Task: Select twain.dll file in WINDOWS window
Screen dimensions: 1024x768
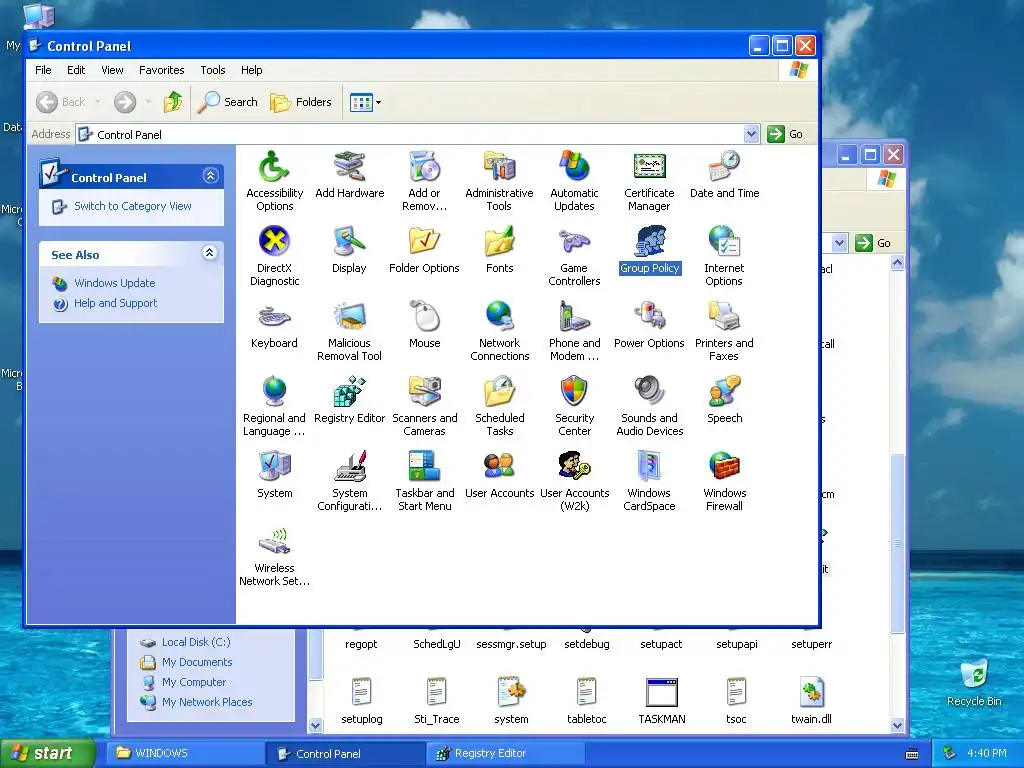Action: click(x=811, y=701)
